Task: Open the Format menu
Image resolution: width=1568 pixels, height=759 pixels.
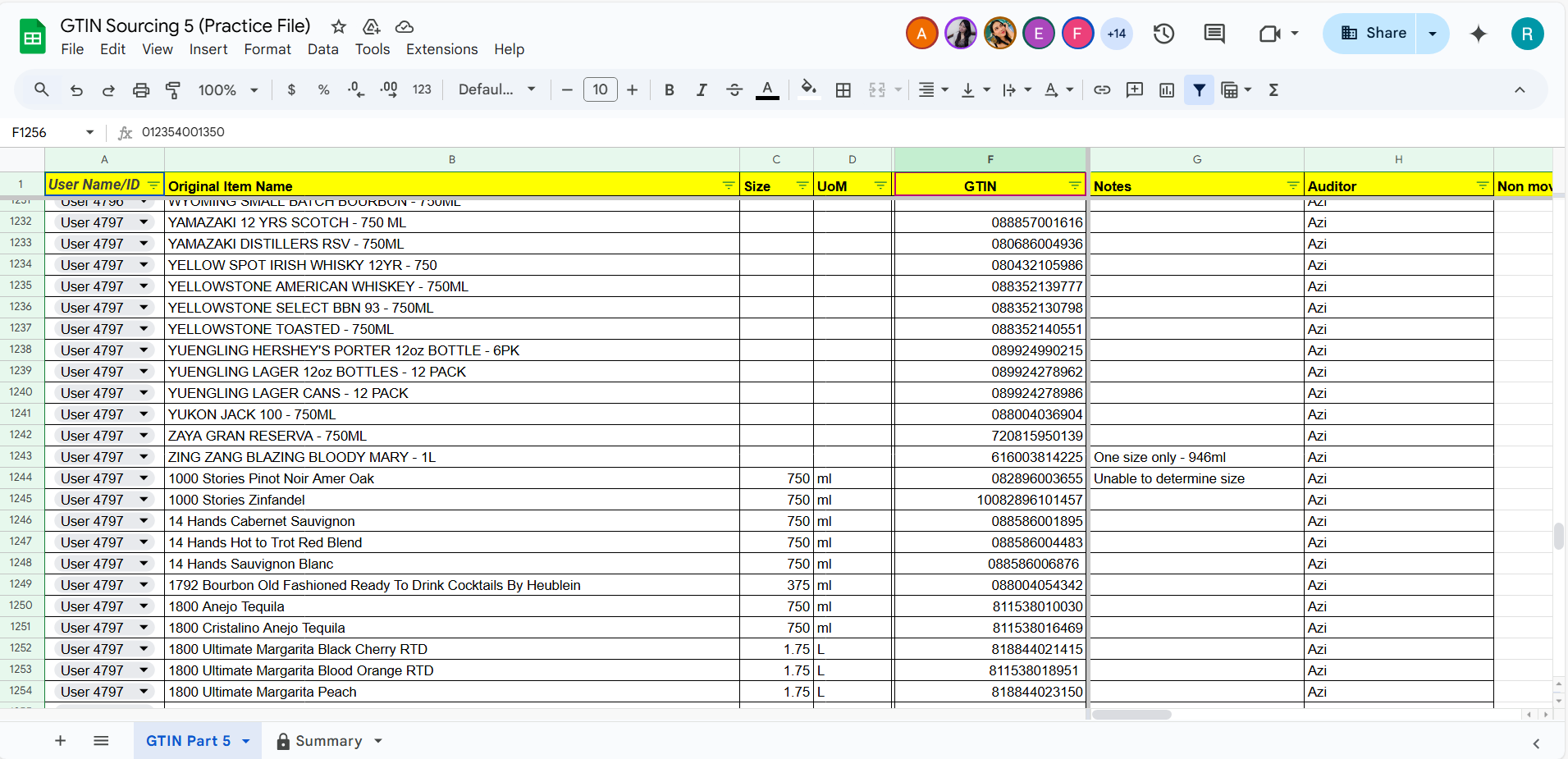Action: [267, 49]
